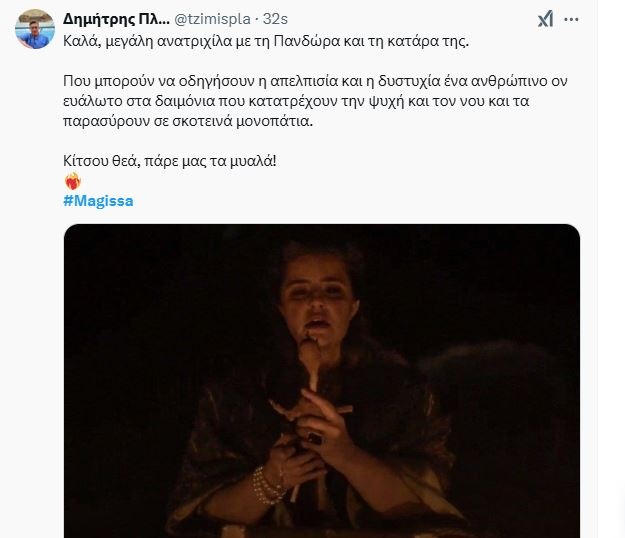Click the first line starting with Καλά
This screenshot has height=538, width=625.
(266, 41)
